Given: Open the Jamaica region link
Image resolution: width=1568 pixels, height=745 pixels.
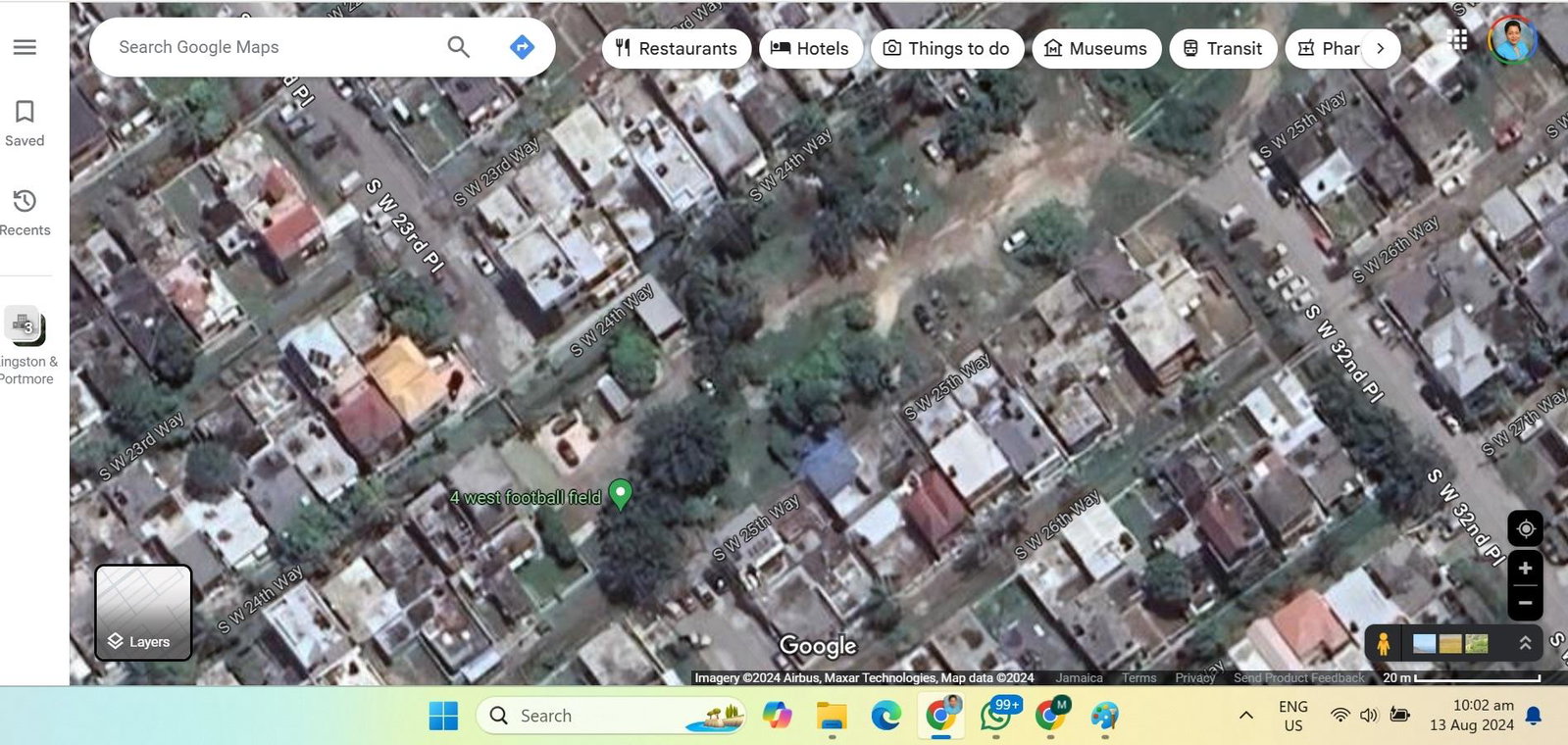Looking at the screenshot, I should 1079,677.
